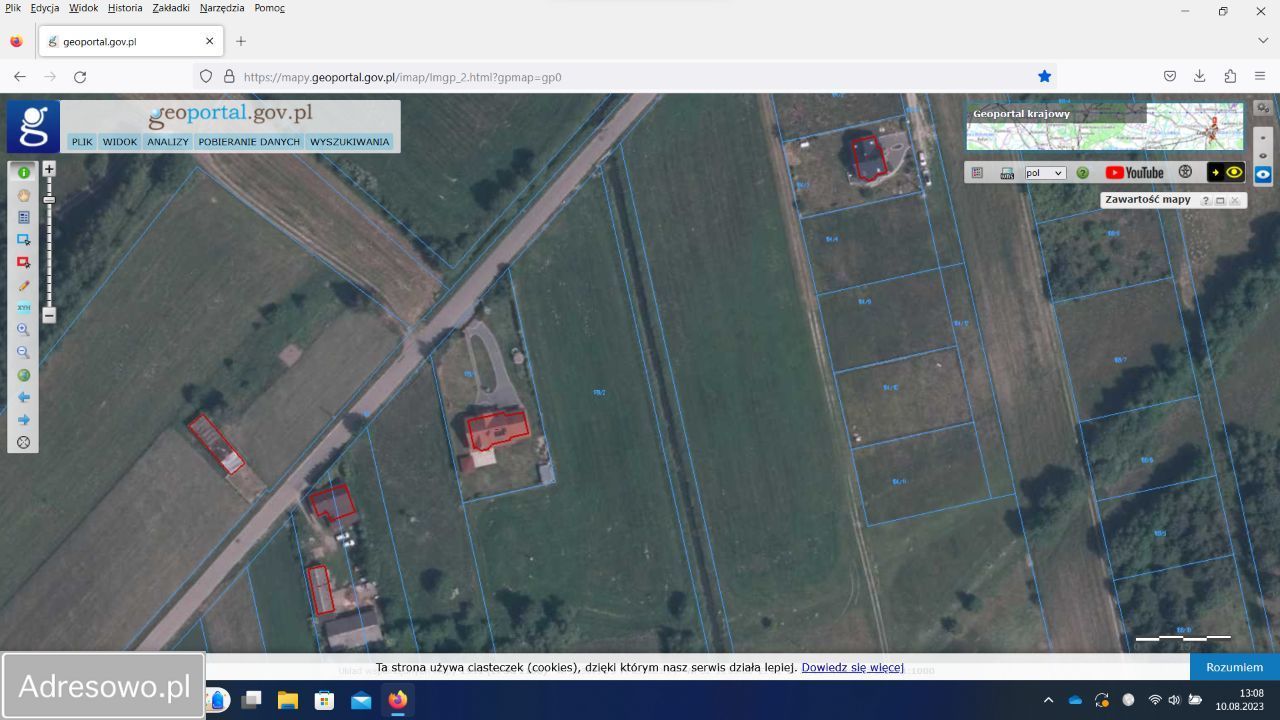The width and height of the screenshot is (1280, 720).
Task: Open File Explorer from the taskbar
Action: point(288,700)
